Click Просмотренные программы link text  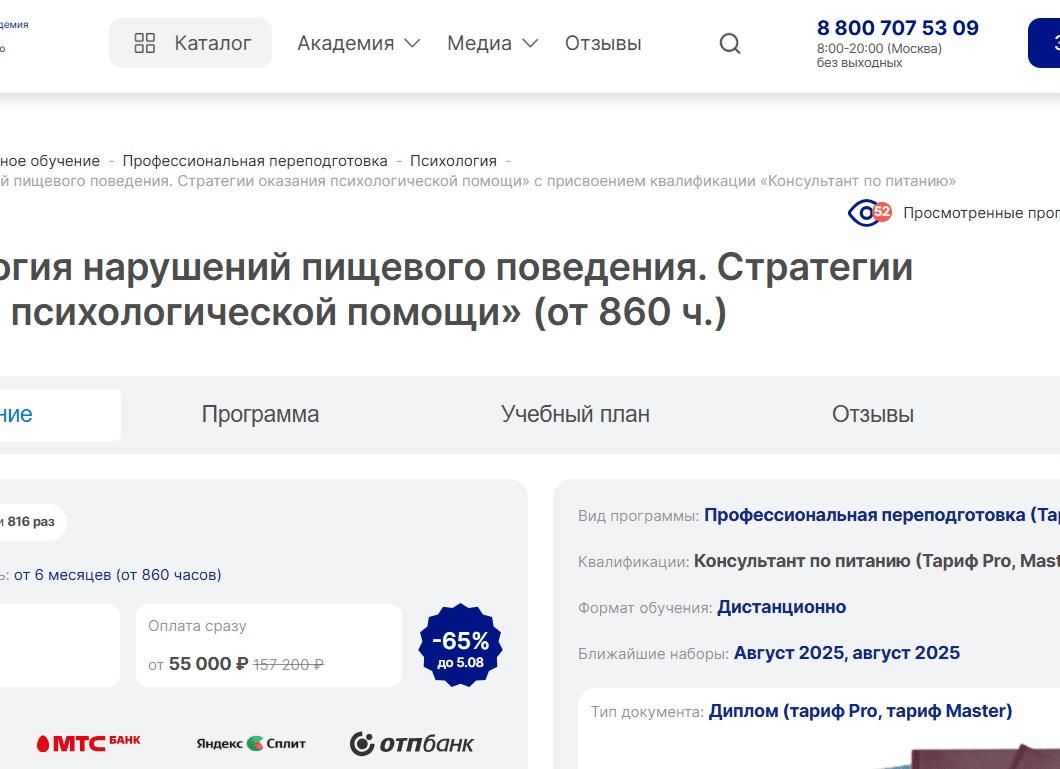(x=981, y=213)
